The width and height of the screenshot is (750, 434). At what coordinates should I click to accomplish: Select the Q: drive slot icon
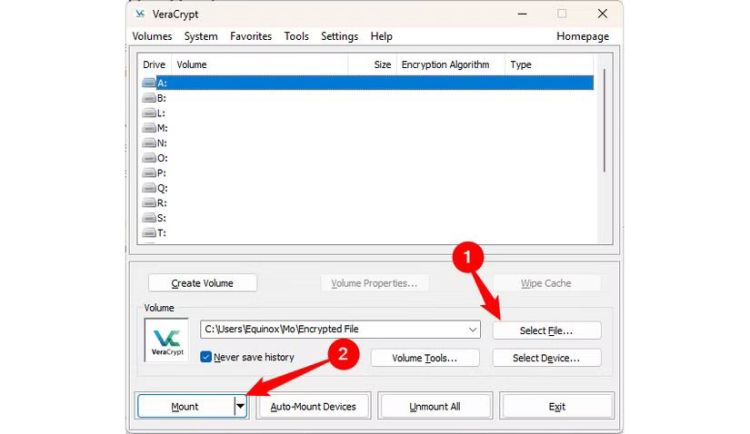[x=149, y=188]
